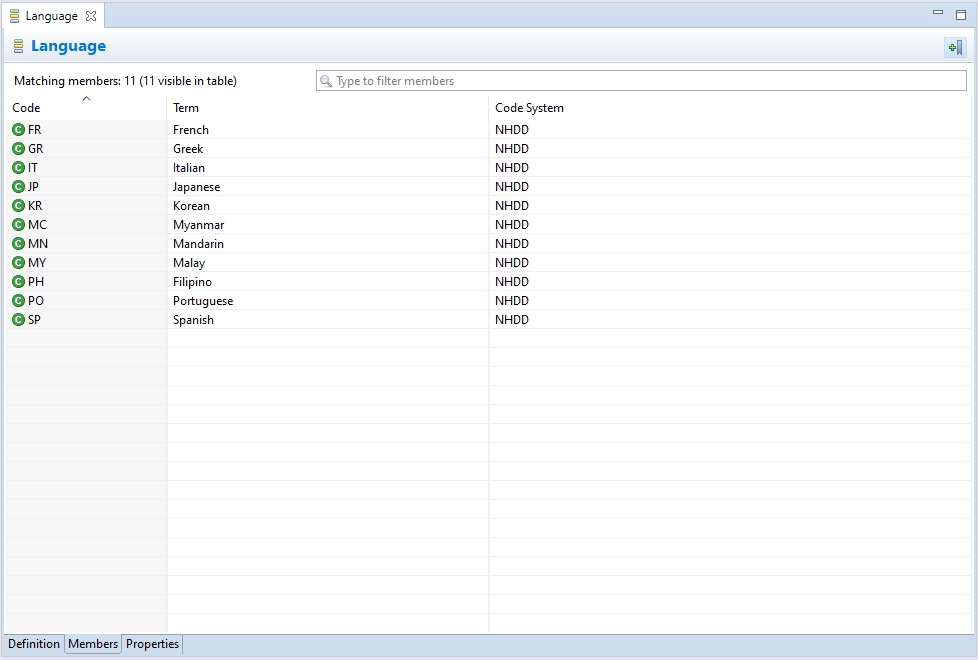Select the green icon next to JP
Viewport: 978px width, 660px height.
[x=18, y=187]
